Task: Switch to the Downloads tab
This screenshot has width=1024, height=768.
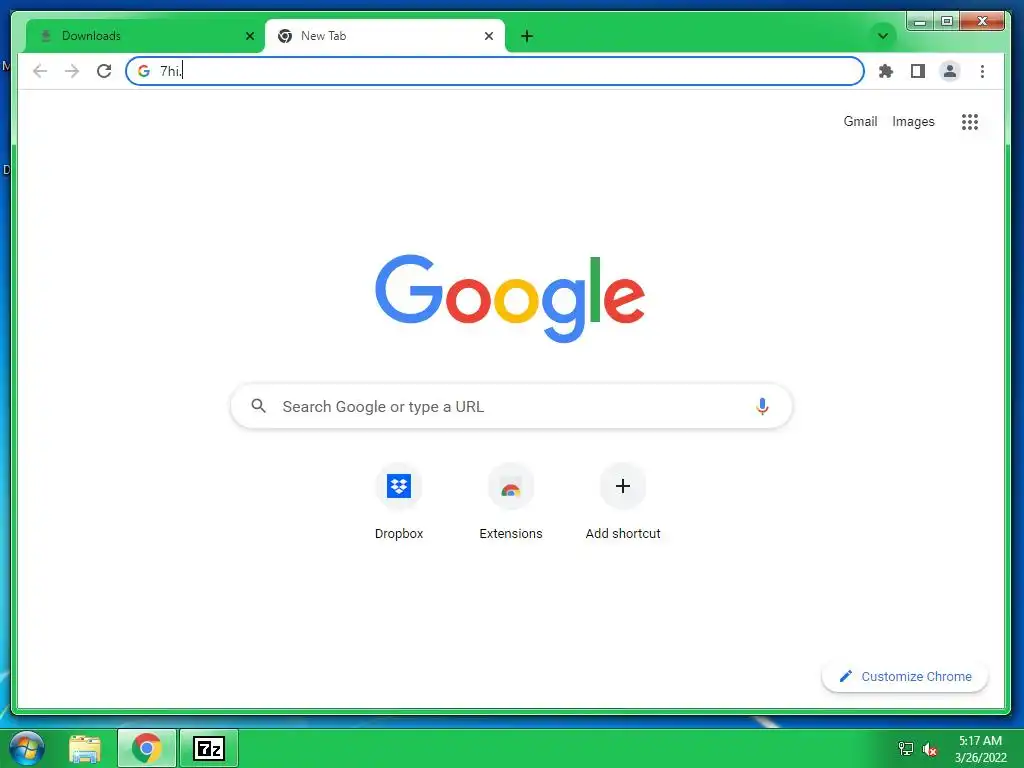Action: coord(144,36)
